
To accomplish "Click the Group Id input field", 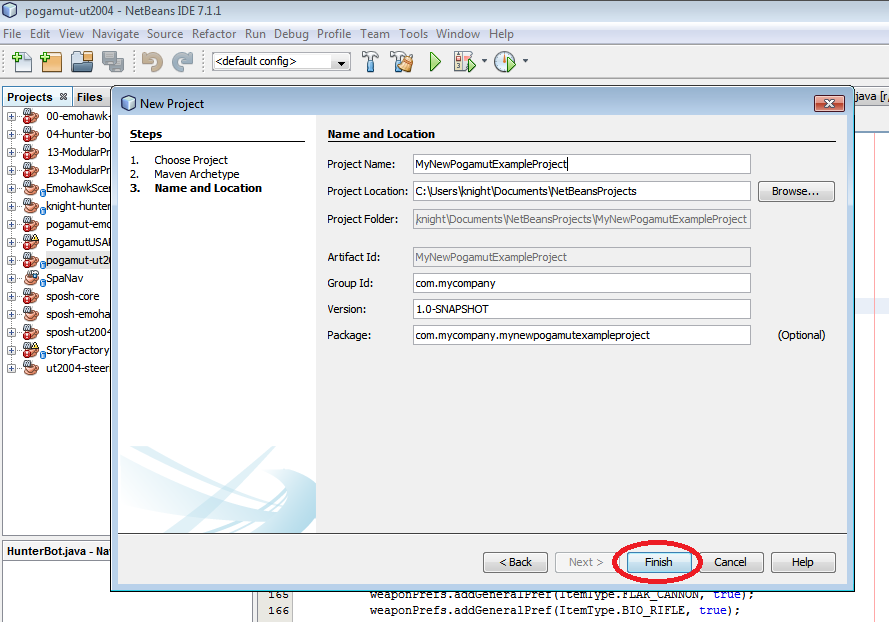I will click(582, 283).
